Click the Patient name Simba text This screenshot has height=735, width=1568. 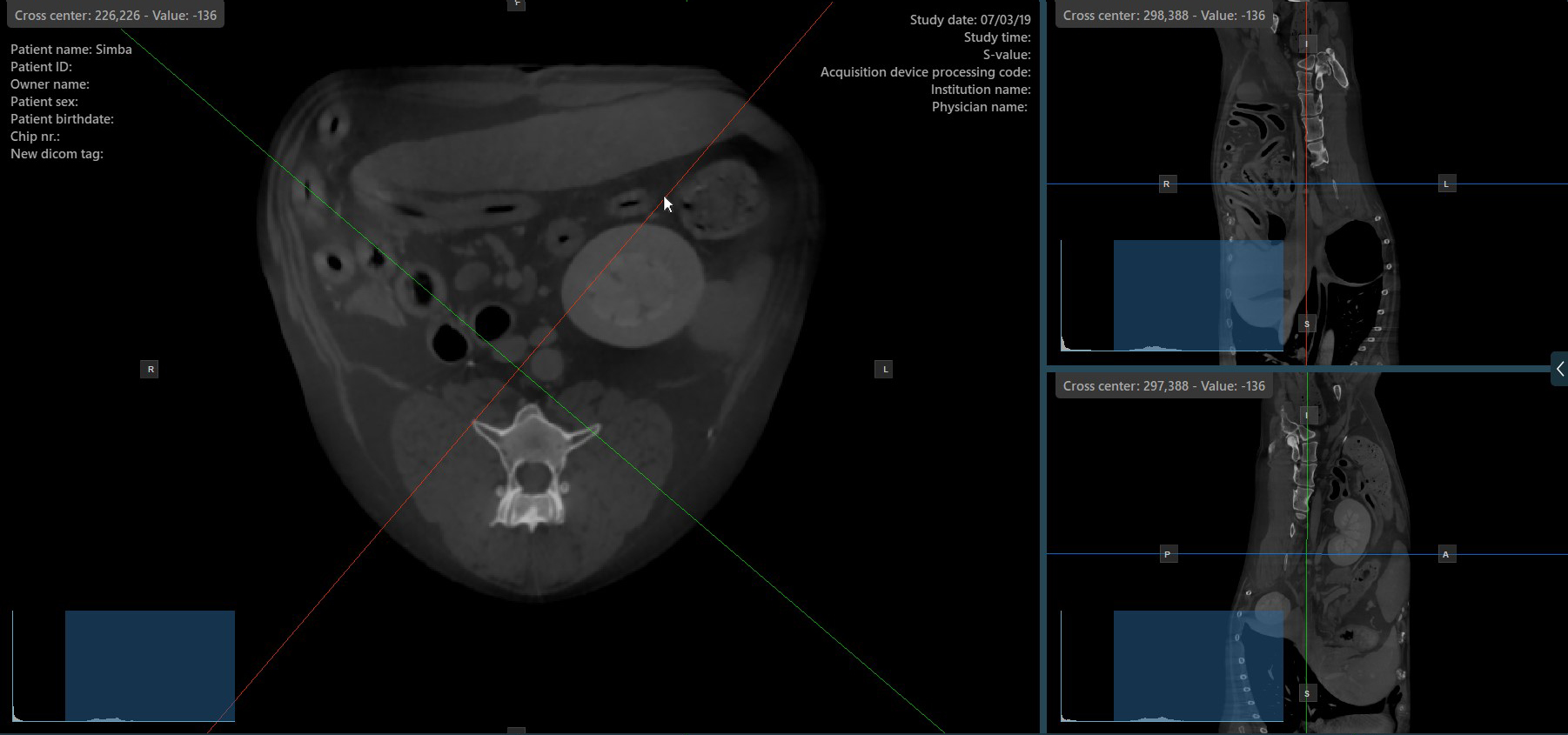(x=71, y=50)
